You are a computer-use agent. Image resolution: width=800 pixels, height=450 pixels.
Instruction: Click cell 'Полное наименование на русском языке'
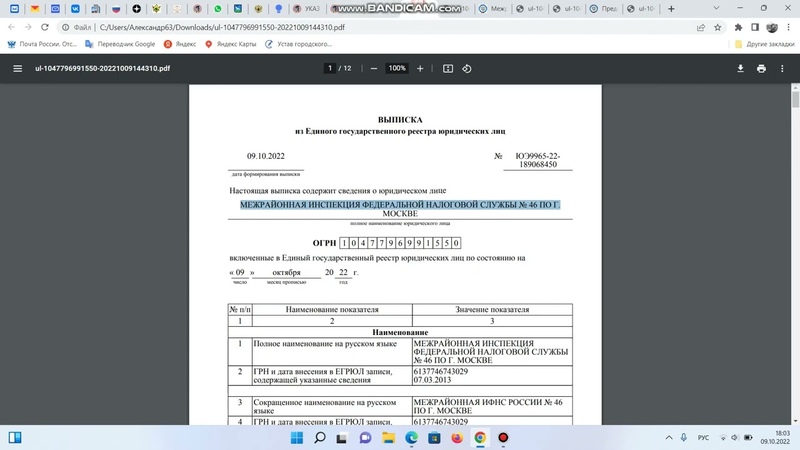tap(332, 352)
